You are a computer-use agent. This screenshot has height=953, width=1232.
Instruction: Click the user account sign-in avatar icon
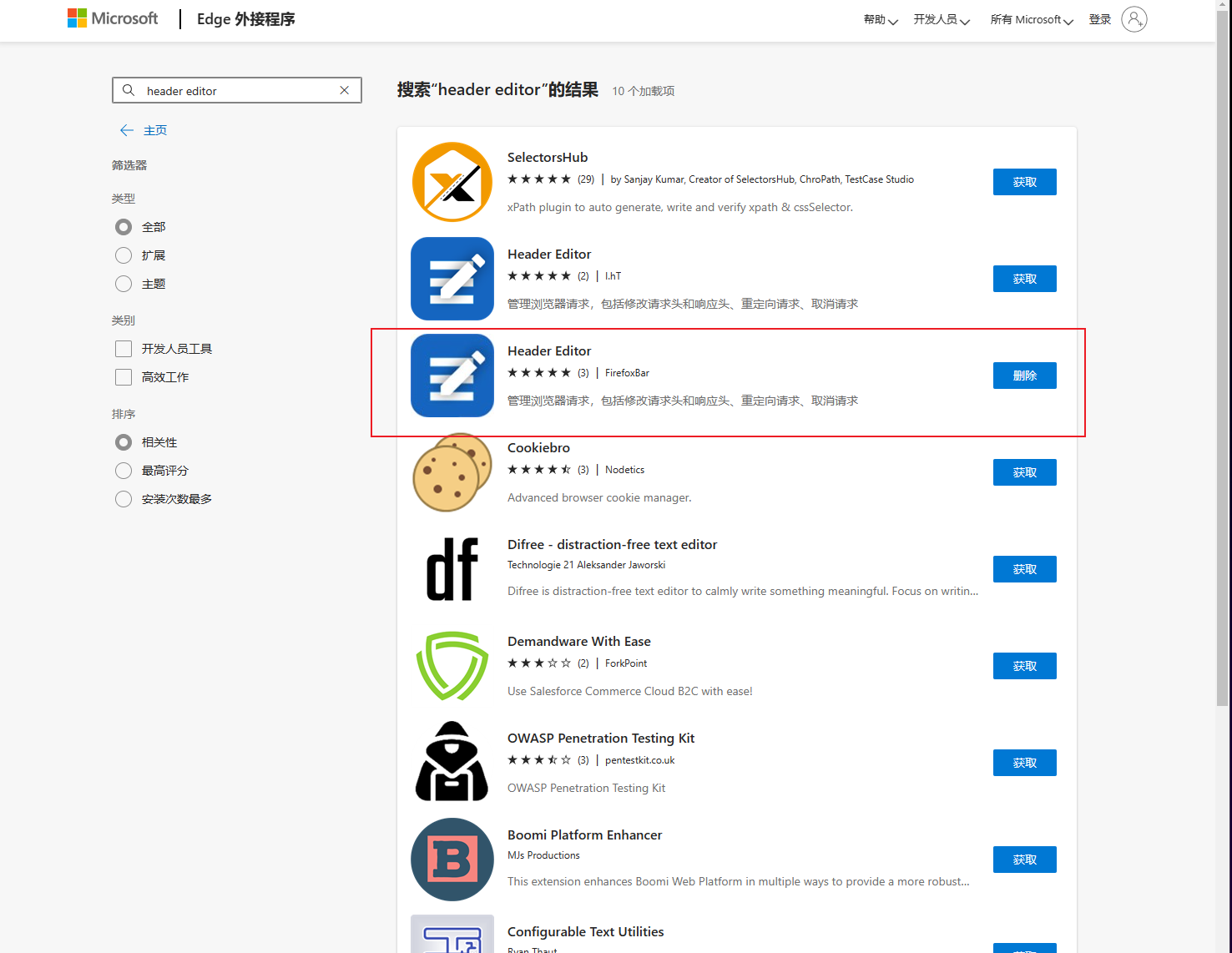1134,19
